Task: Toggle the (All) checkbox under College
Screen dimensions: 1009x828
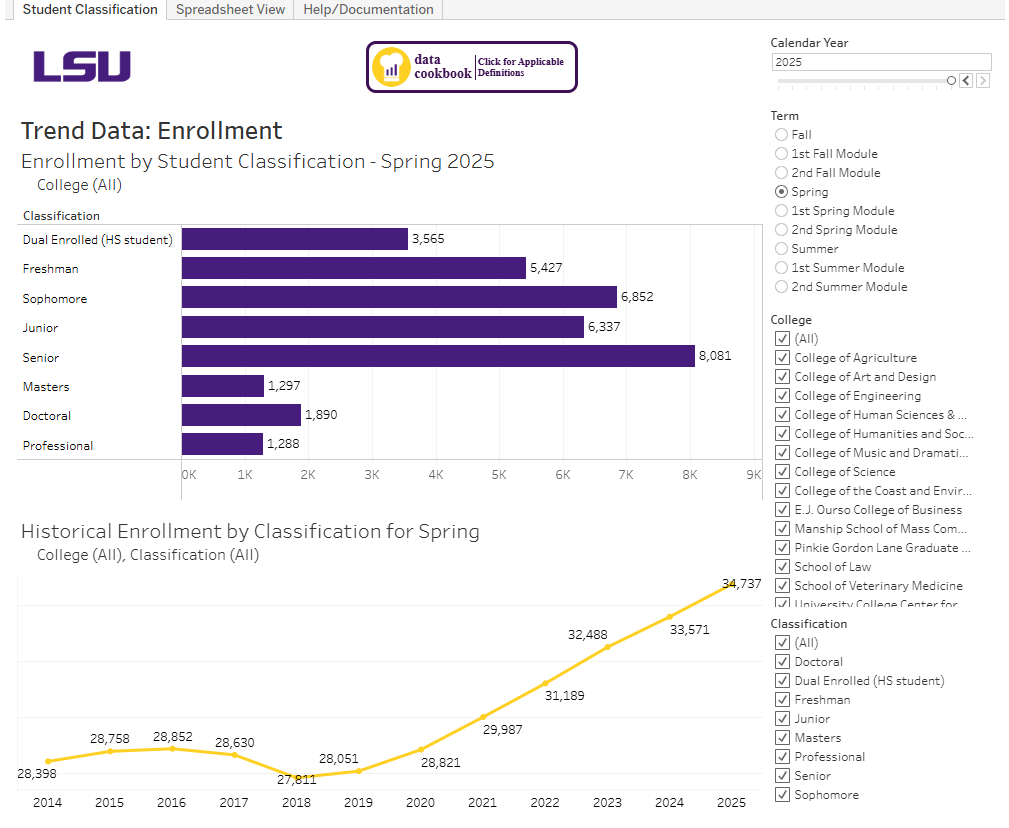Action: (x=781, y=338)
